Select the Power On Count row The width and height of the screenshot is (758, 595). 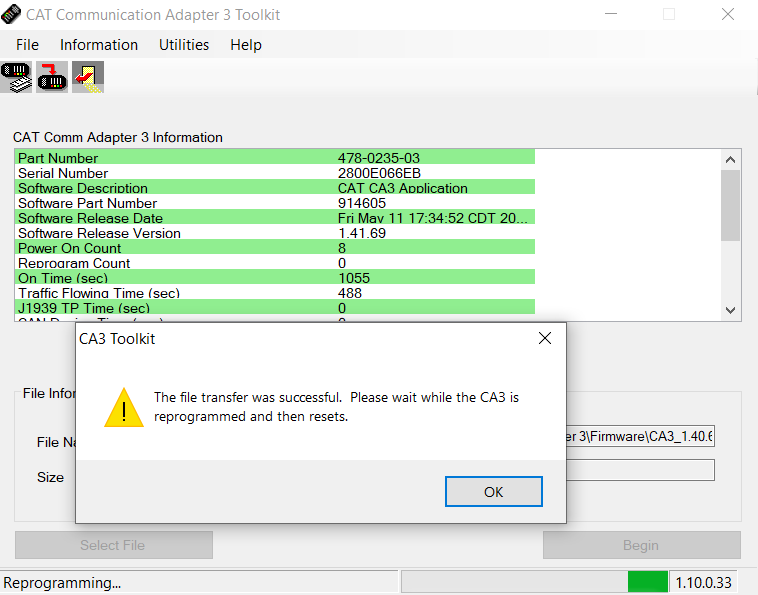click(275, 247)
